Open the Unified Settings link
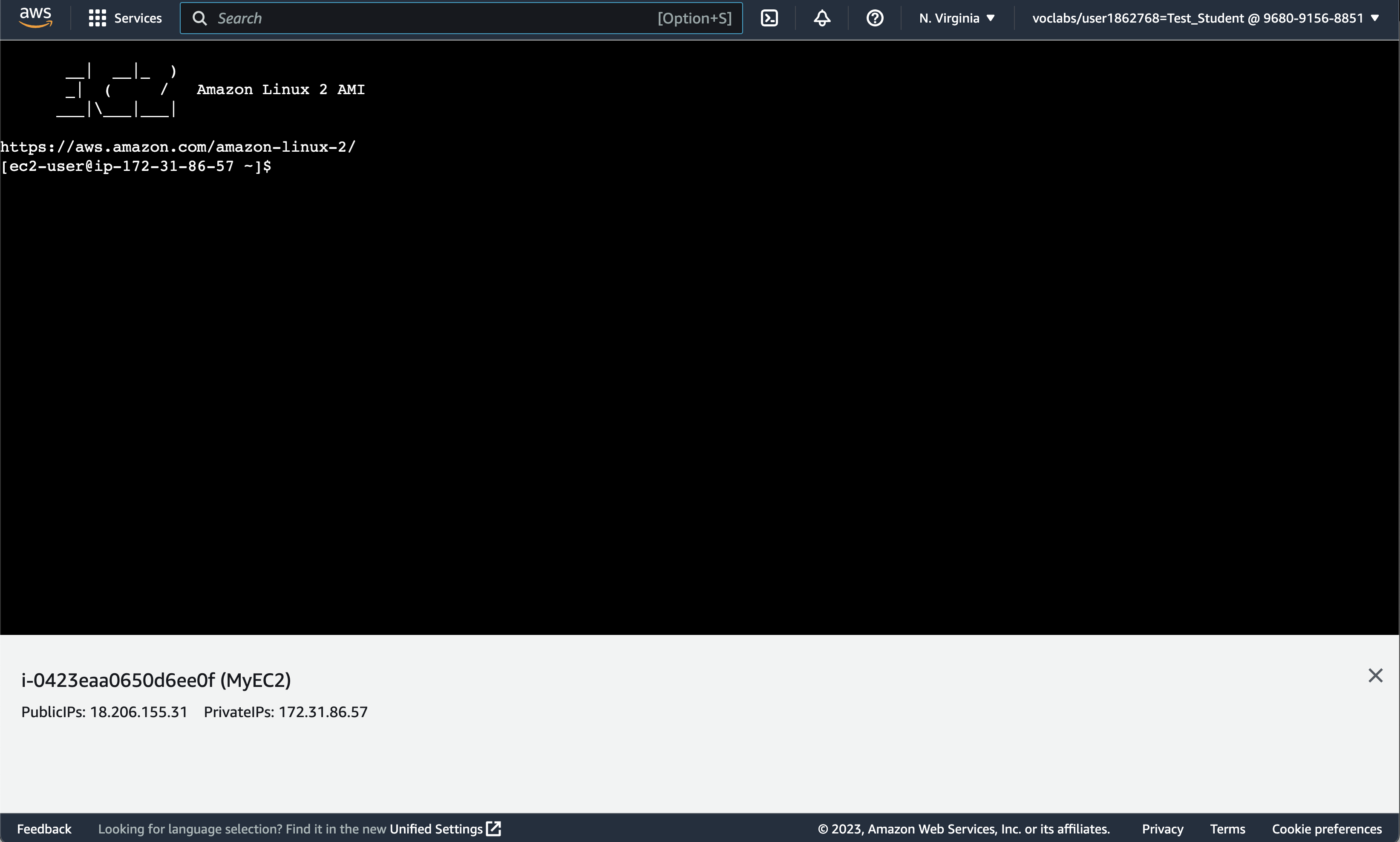Screen dimensions: 1400x842 [x=436, y=829]
